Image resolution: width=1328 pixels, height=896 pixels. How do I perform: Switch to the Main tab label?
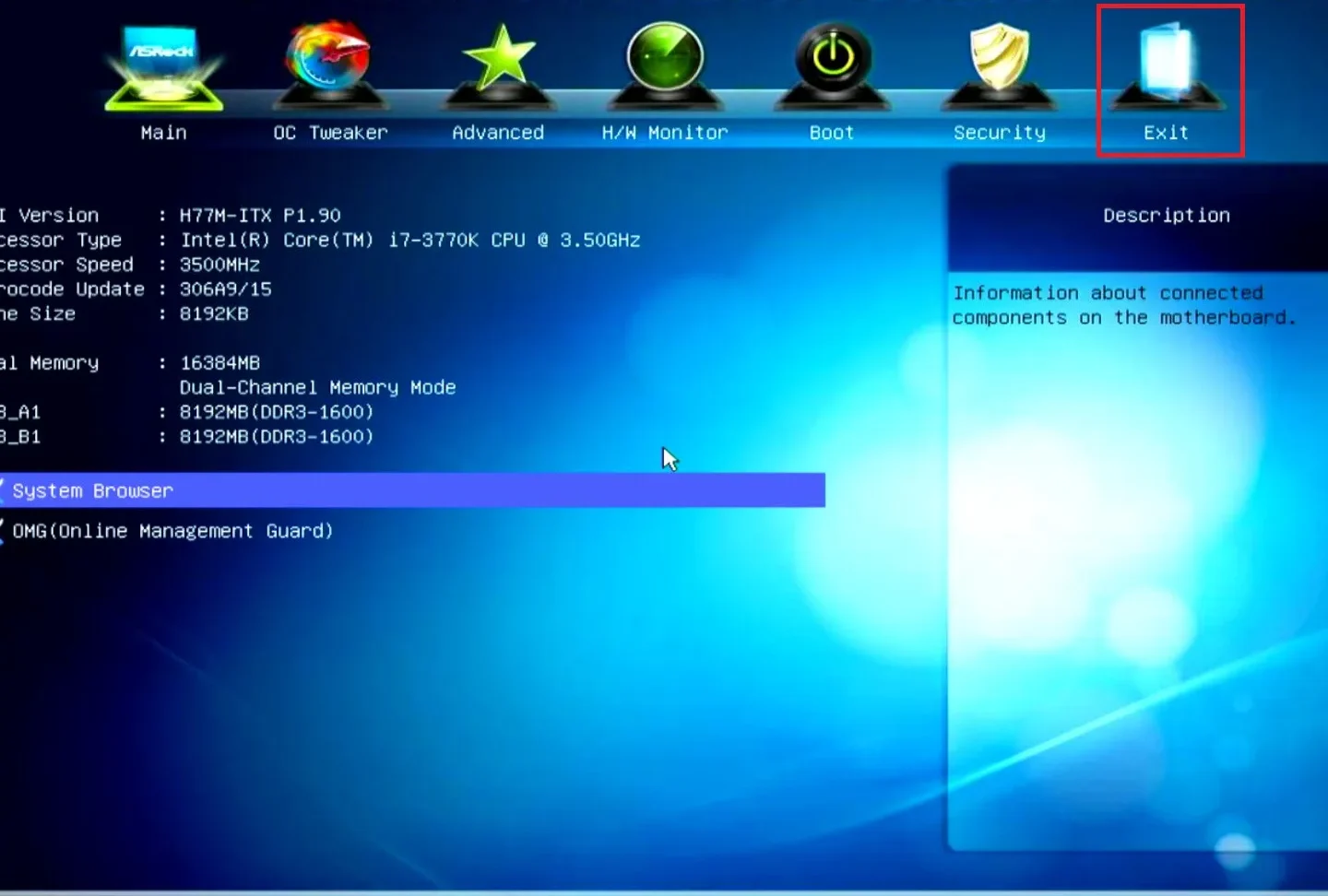(x=163, y=133)
